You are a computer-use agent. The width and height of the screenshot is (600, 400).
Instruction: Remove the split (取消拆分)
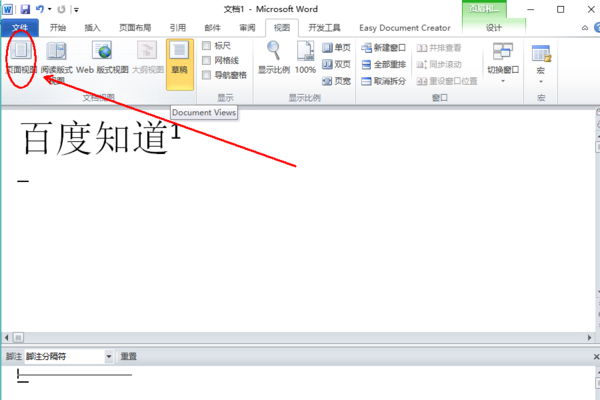(x=383, y=81)
